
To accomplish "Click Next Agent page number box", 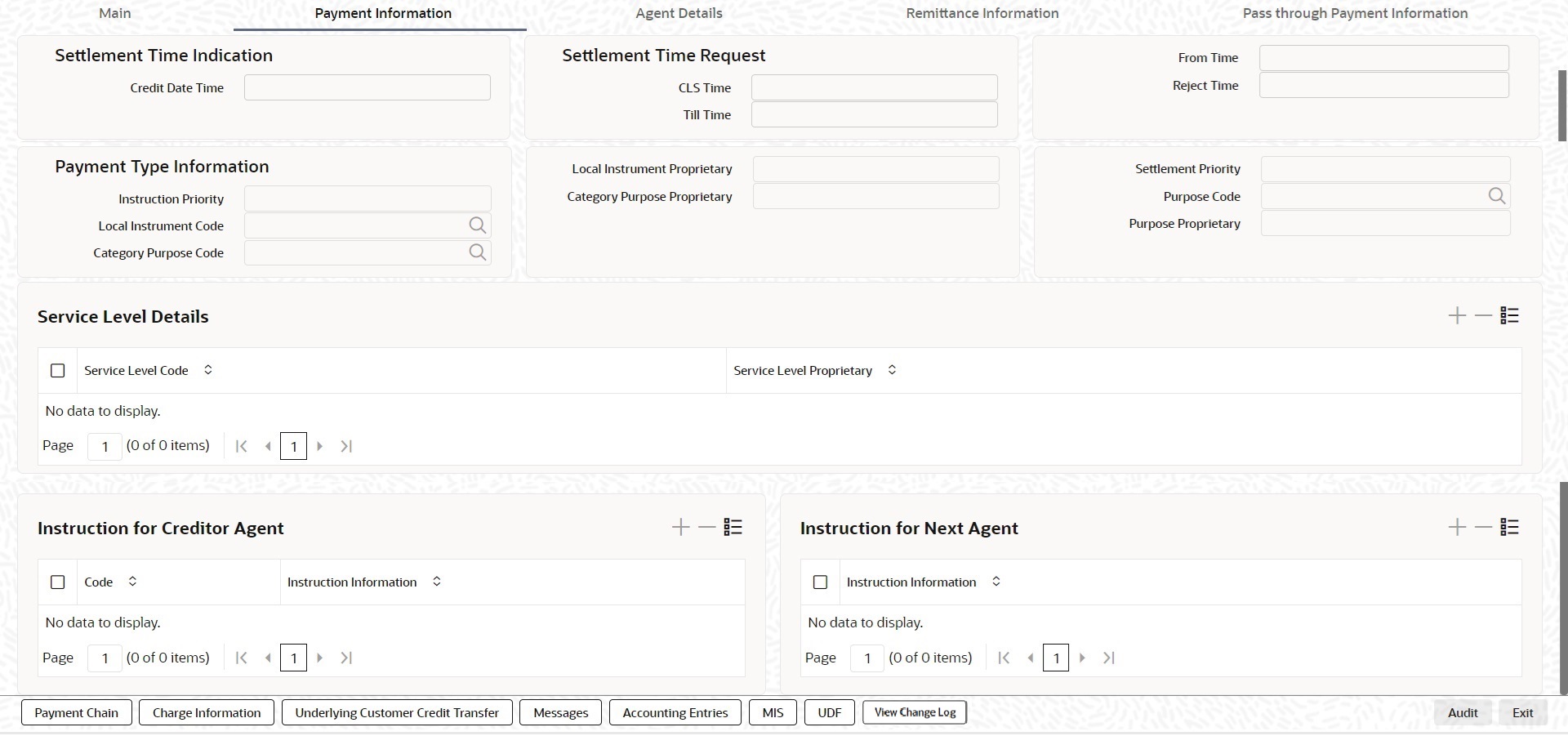I will pyautogui.click(x=867, y=658).
